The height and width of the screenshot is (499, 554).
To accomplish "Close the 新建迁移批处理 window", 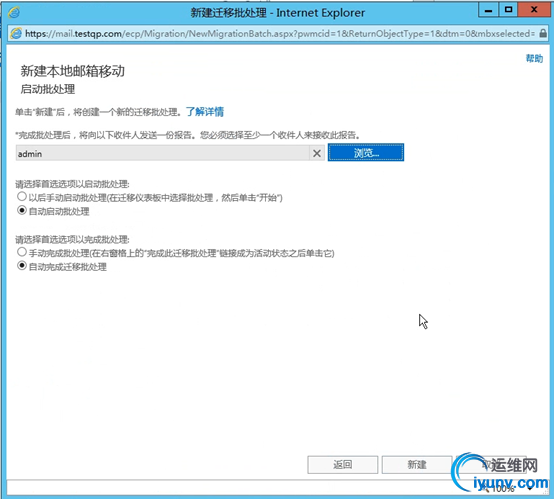I will [x=534, y=11].
